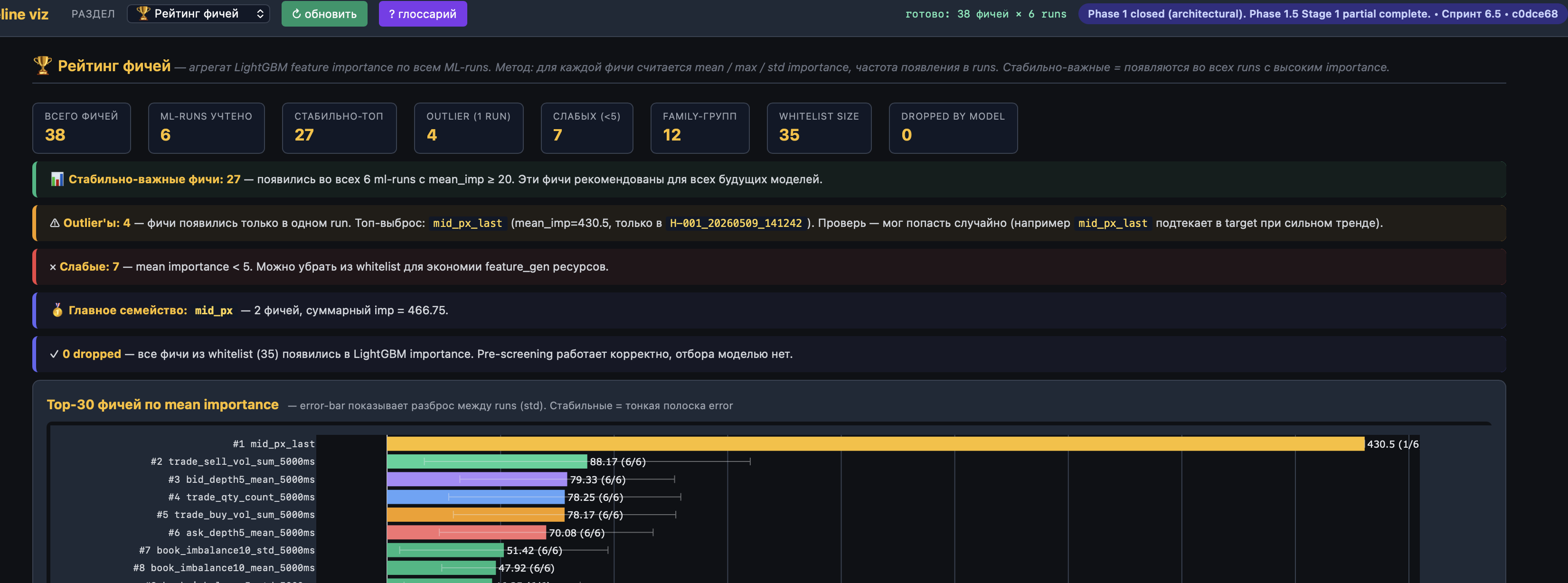Click the trophy icon inside section dropdown

[x=144, y=13]
